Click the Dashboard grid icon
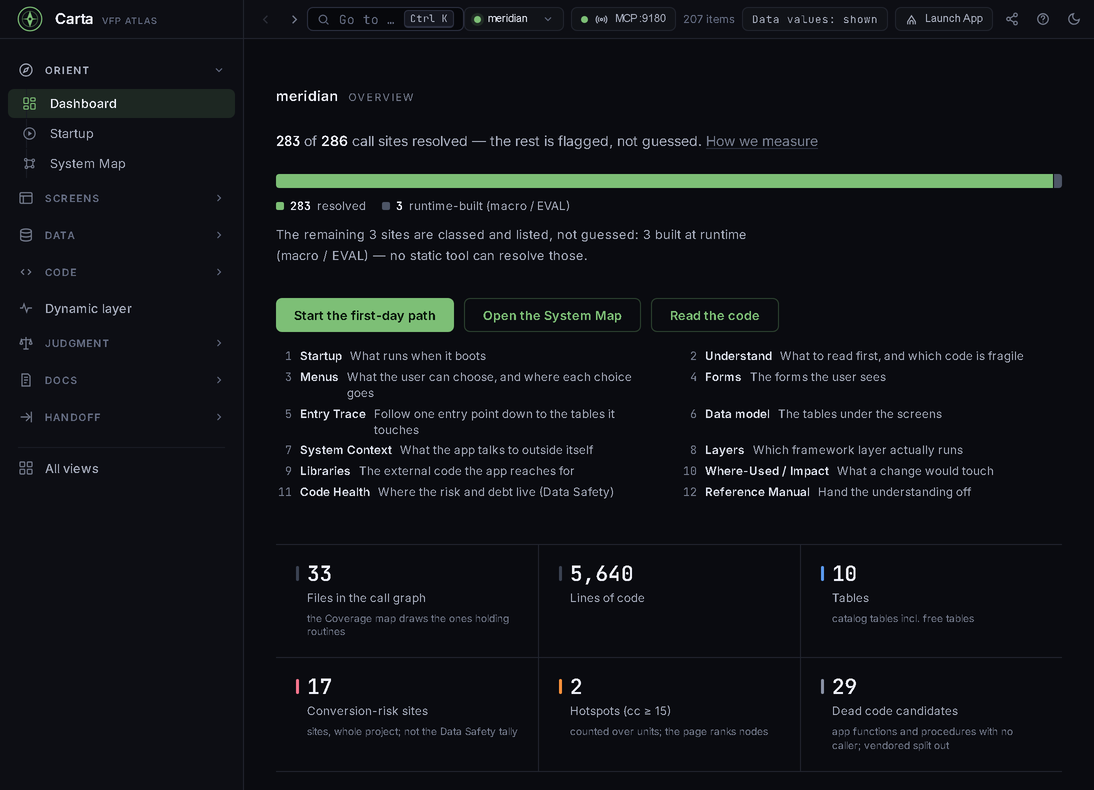The image size is (1094, 790). [x=29, y=103]
